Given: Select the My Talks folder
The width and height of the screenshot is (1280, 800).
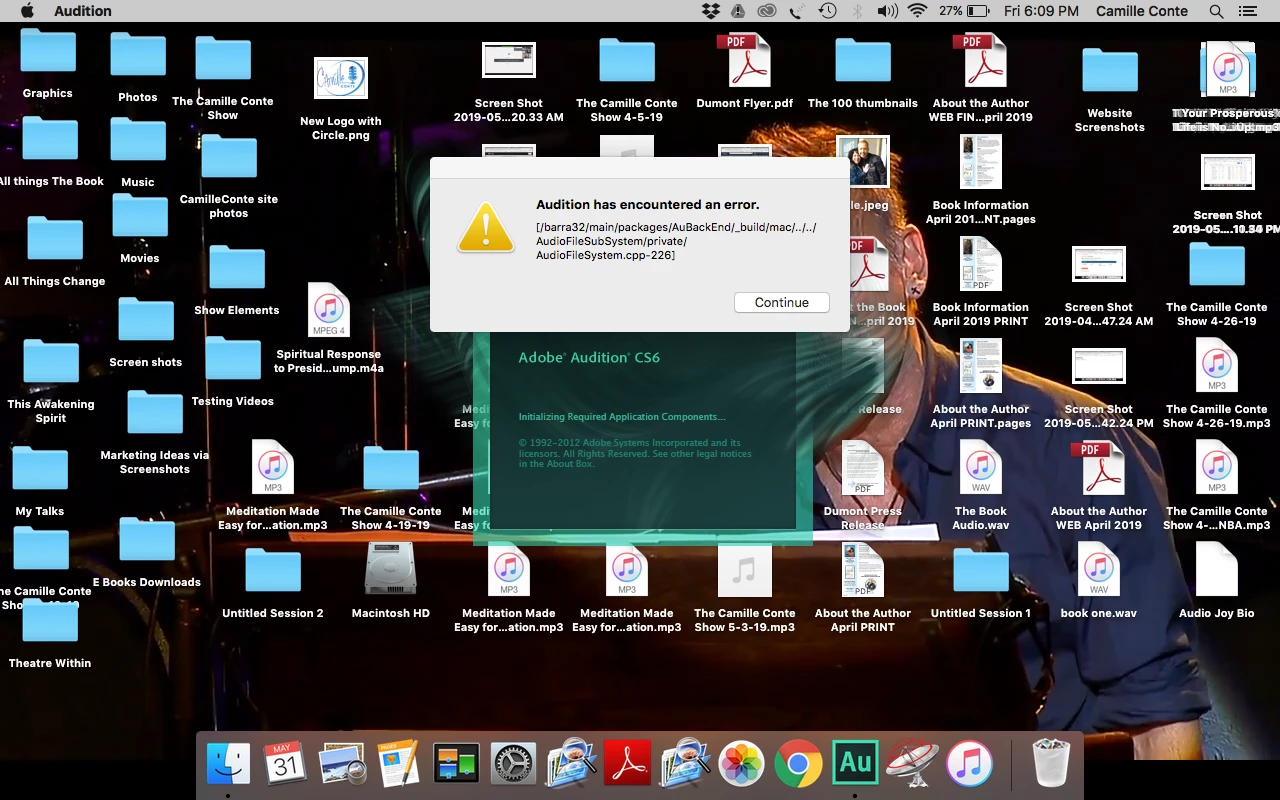Looking at the screenshot, I should point(40,469).
